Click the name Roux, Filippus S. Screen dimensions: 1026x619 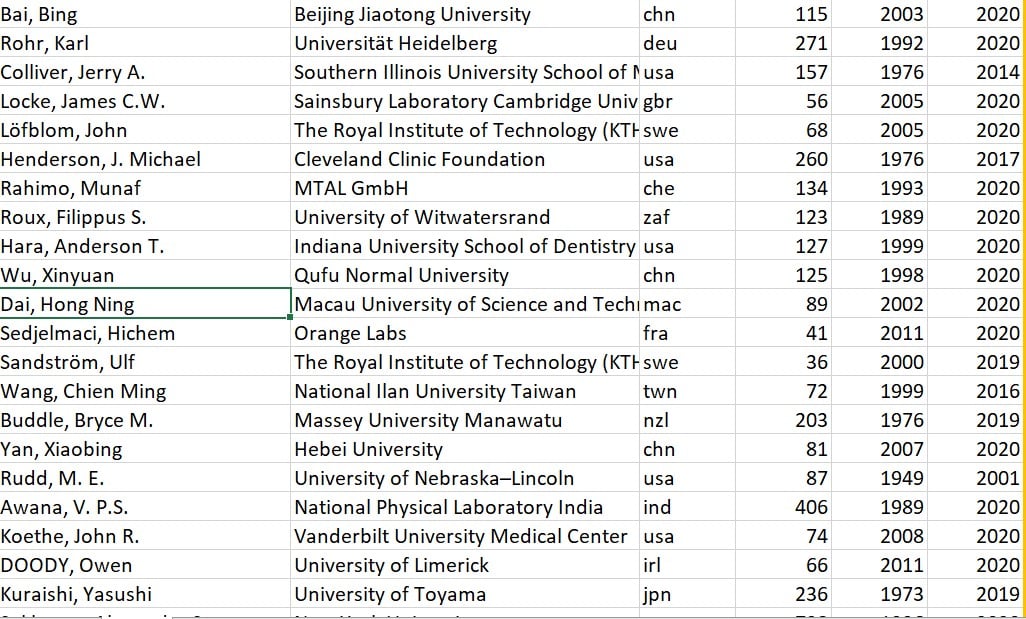(145, 217)
